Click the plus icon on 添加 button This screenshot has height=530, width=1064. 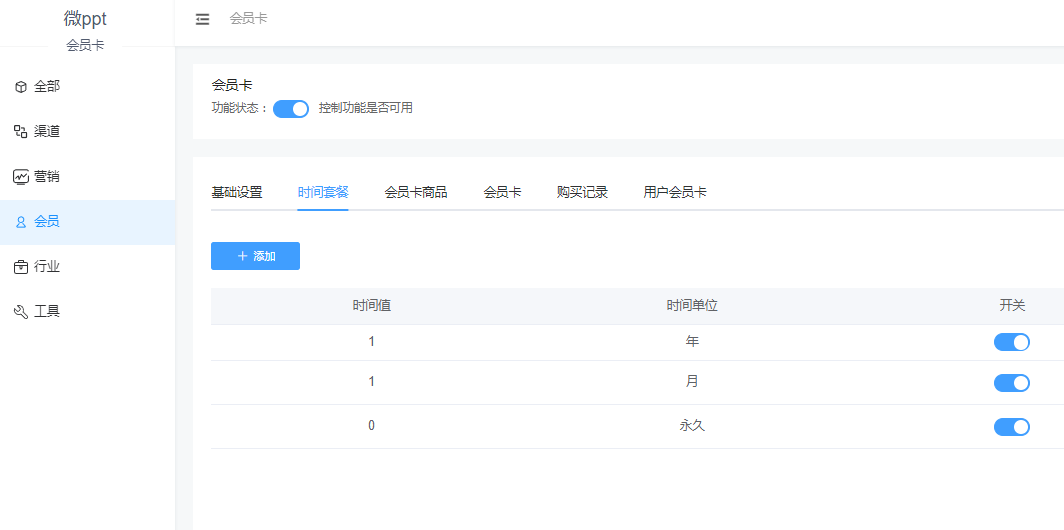(x=242, y=256)
